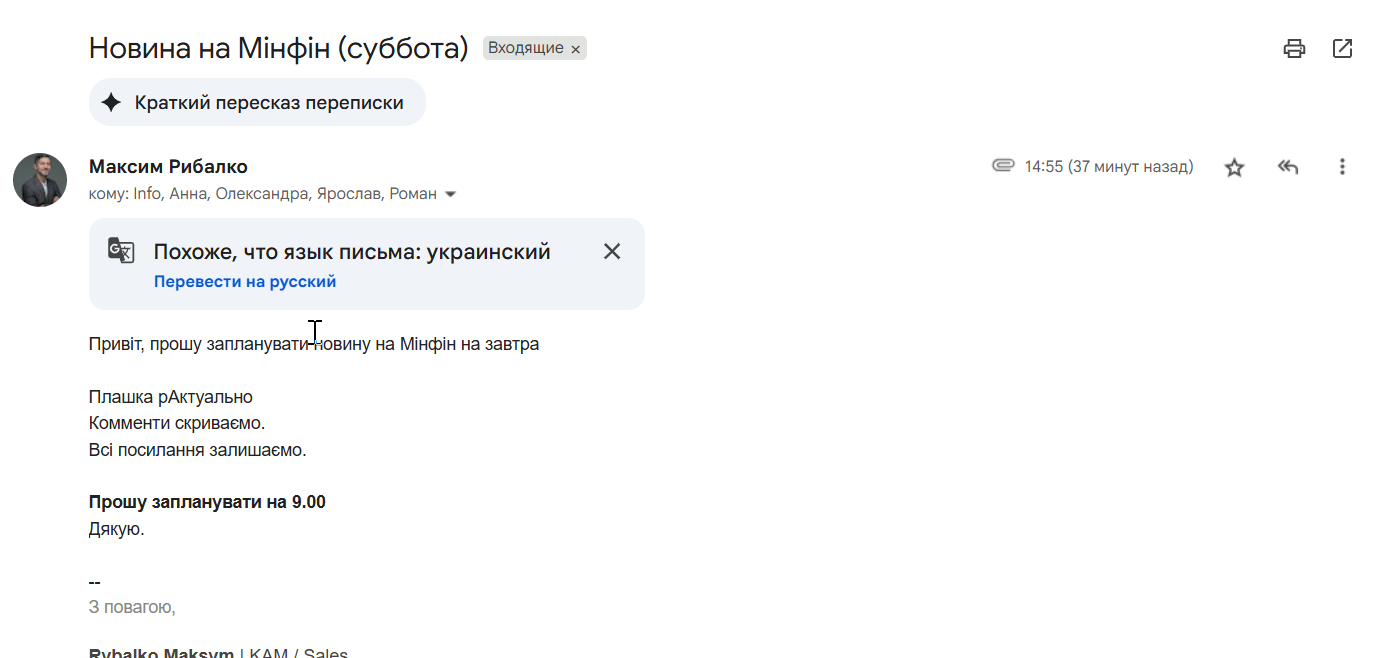The width and height of the screenshot is (1381, 658).
Task: Open Максим Рибалко's profile photo
Action: click(x=40, y=180)
